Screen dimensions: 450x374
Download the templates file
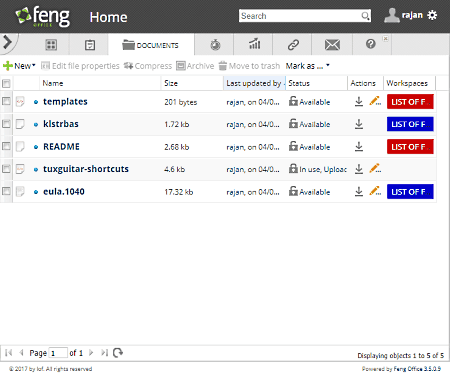click(359, 101)
